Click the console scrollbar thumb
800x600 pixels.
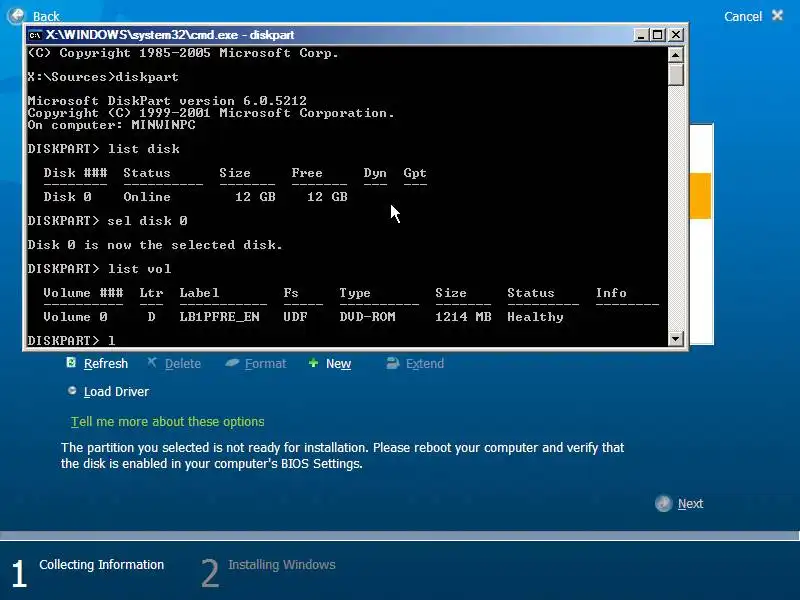pyautogui.click(x=676, y=74)
